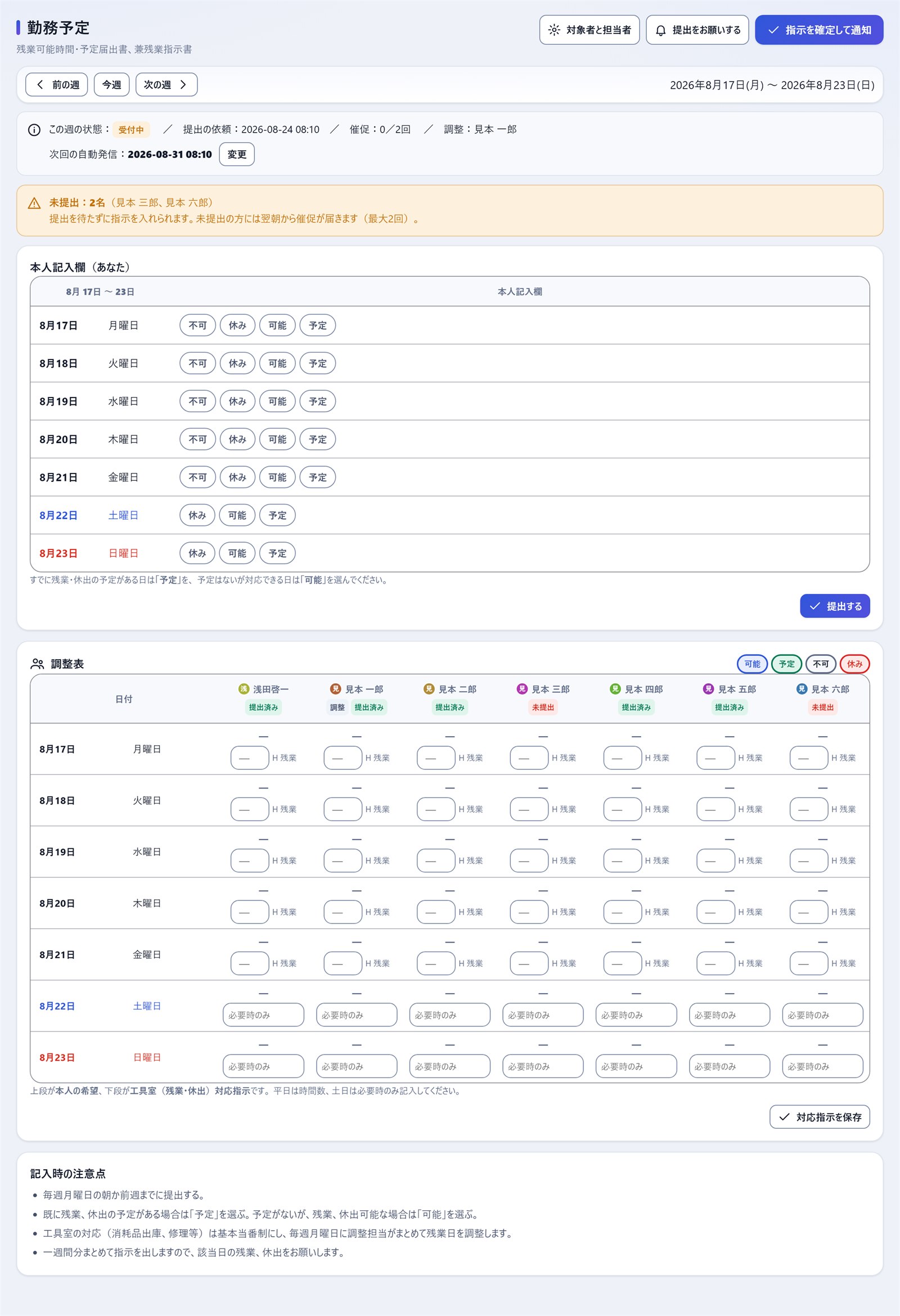This screenshot has height=1316, width=900.
Task: Click the checkmark icon on 指示を確定して通知
Action: tap(773, 30)
